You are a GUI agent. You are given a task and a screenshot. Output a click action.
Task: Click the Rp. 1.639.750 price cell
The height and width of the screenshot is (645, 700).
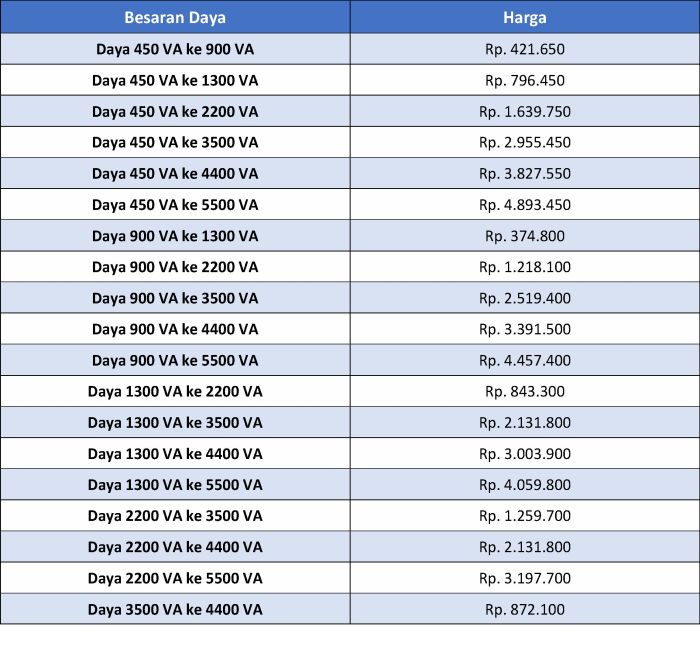tap(524, 111)
